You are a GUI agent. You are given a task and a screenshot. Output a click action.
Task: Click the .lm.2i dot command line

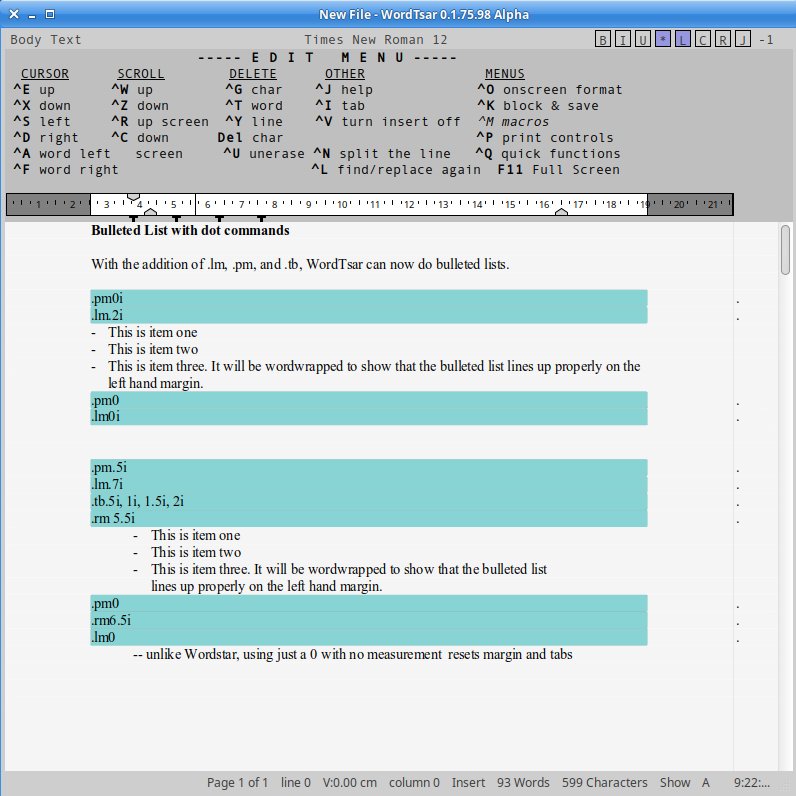[369, 315]
